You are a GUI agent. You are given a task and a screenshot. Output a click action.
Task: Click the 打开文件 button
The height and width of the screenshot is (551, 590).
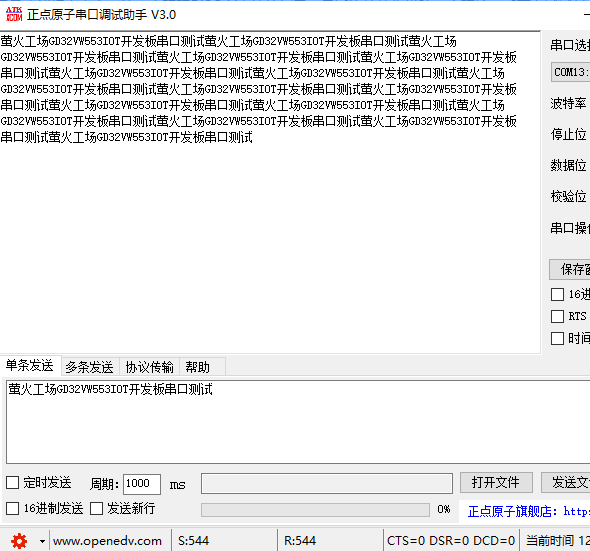tap(496, 483)
